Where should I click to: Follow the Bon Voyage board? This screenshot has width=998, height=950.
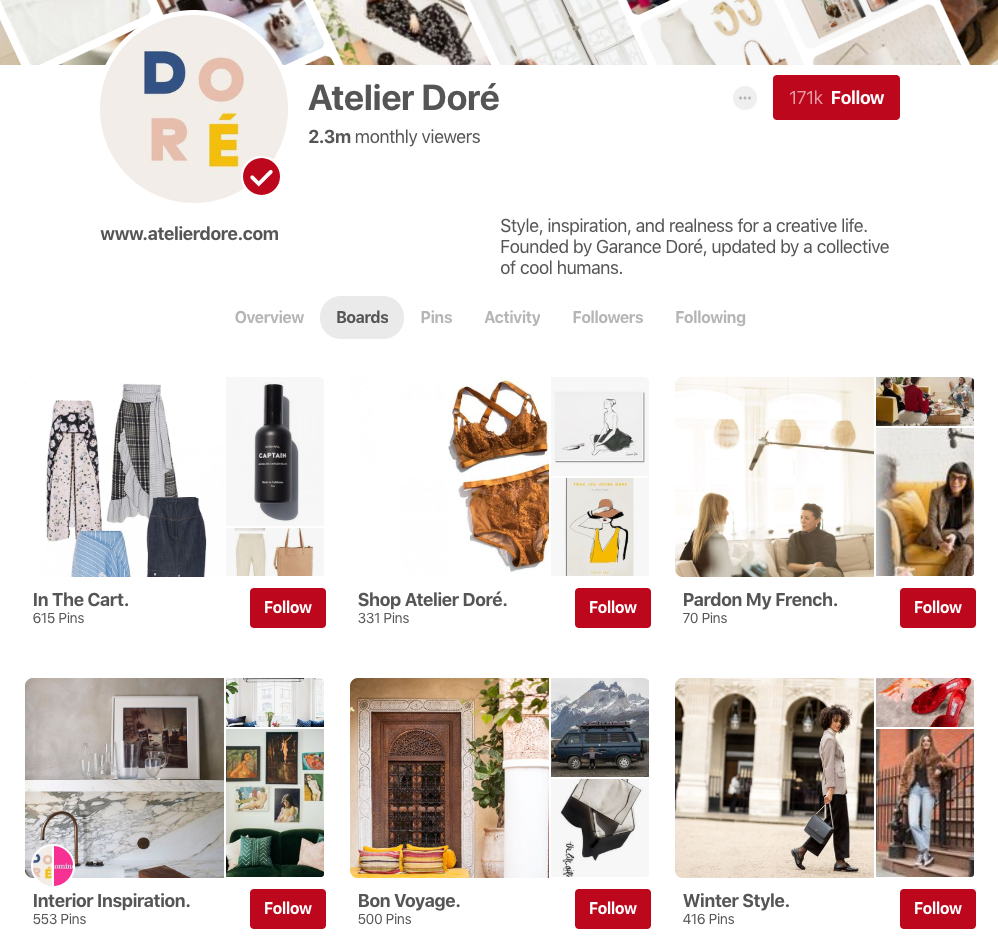pos(612,909)
